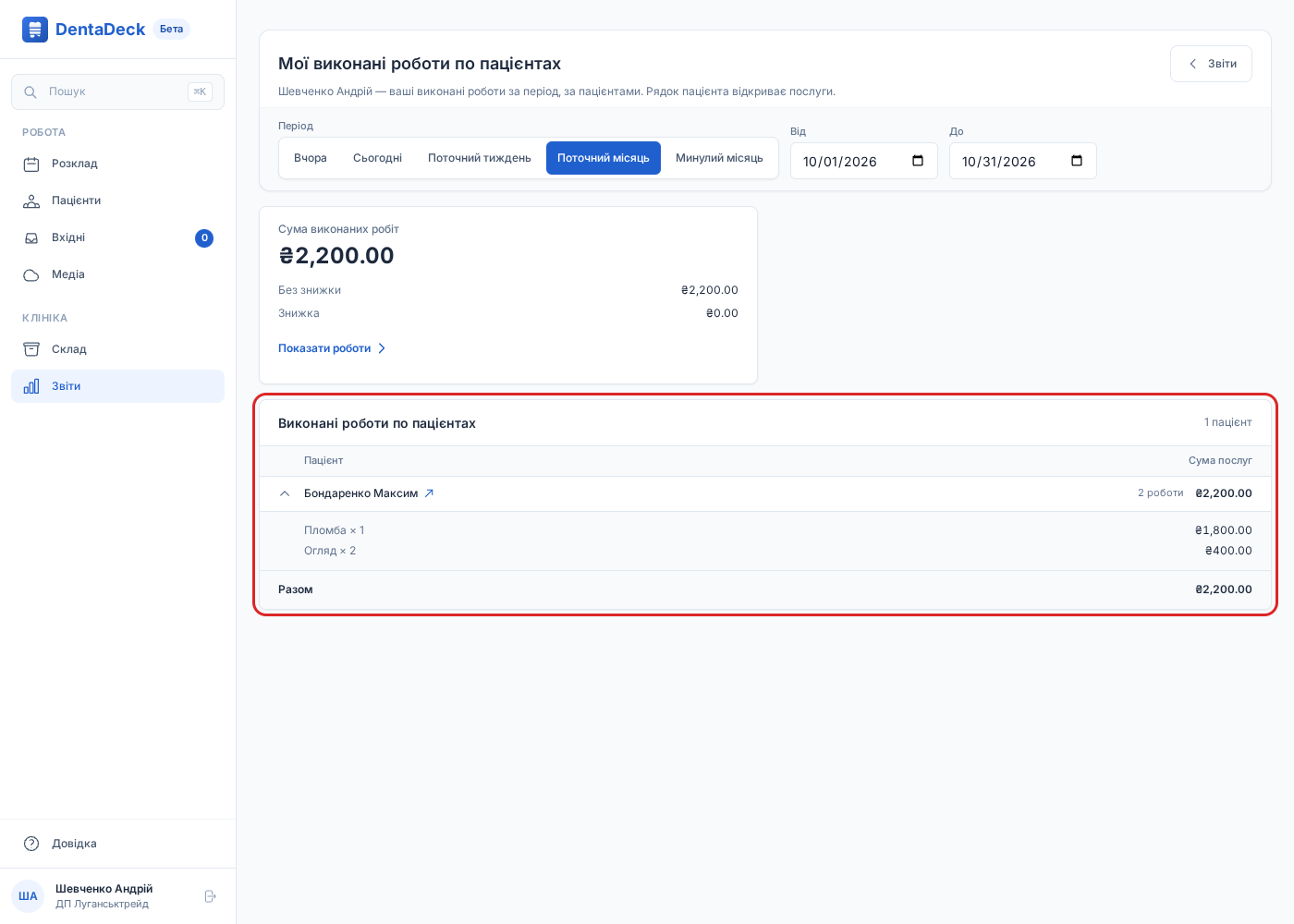Click the Шевченко Андрій user name

(104, 889)
